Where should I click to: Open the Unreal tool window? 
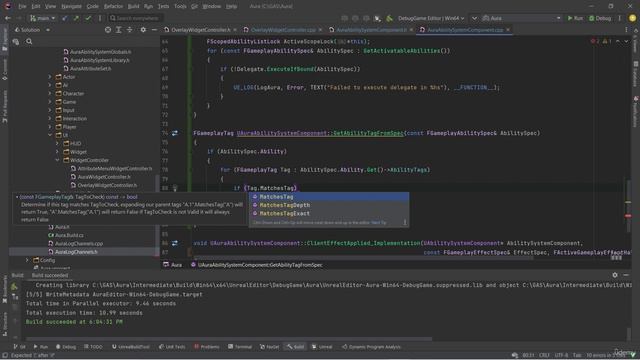click(322, 347)
